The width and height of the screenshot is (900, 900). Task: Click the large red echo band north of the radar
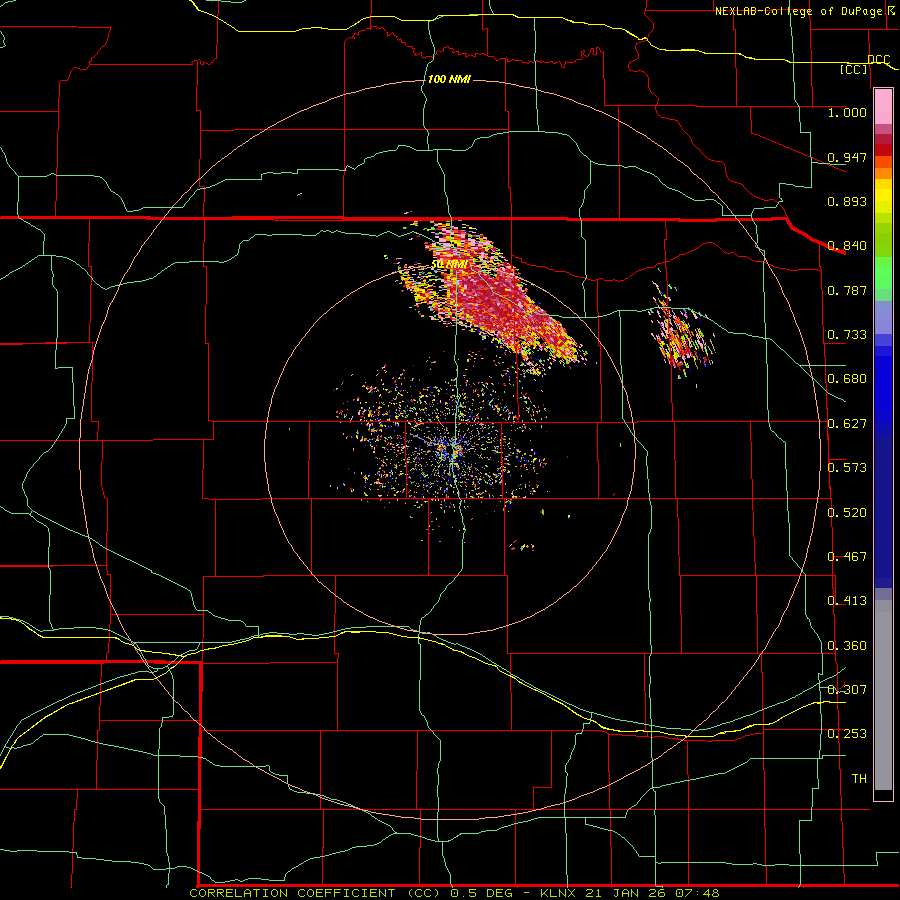click(492, 298)
